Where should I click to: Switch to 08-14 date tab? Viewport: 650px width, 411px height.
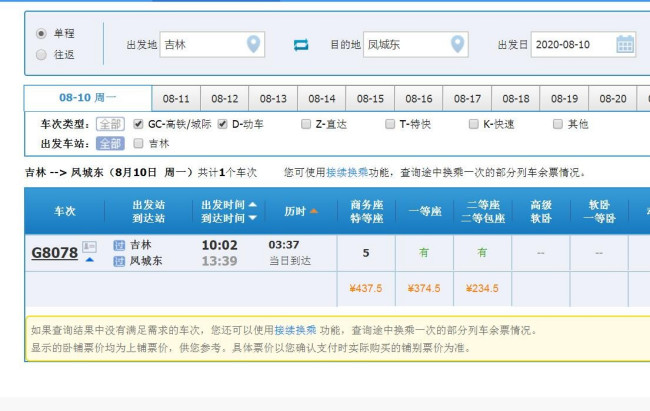tap(322, 99)
